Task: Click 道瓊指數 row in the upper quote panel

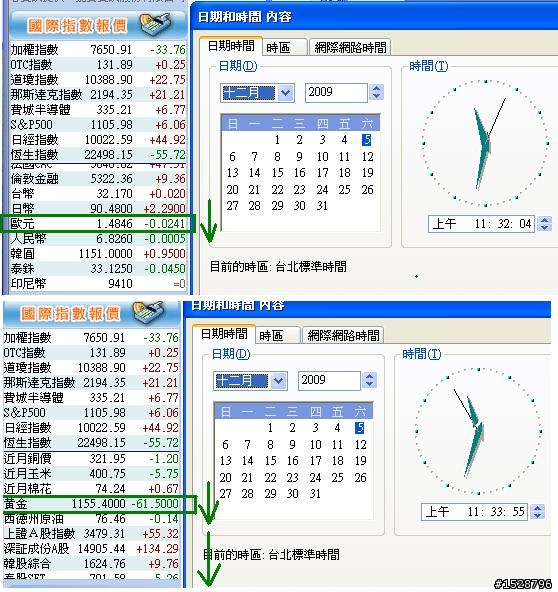Action: (x=98, y=80)
